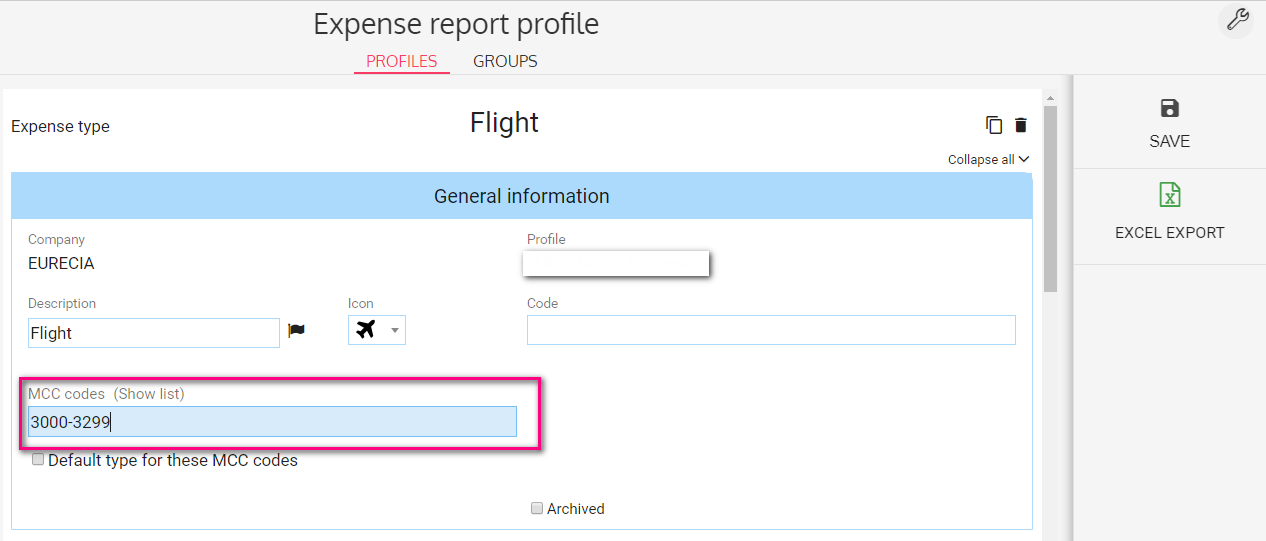The image size is (1266, 541).
Task: Collapse all sections
Action: pos(988,159)
